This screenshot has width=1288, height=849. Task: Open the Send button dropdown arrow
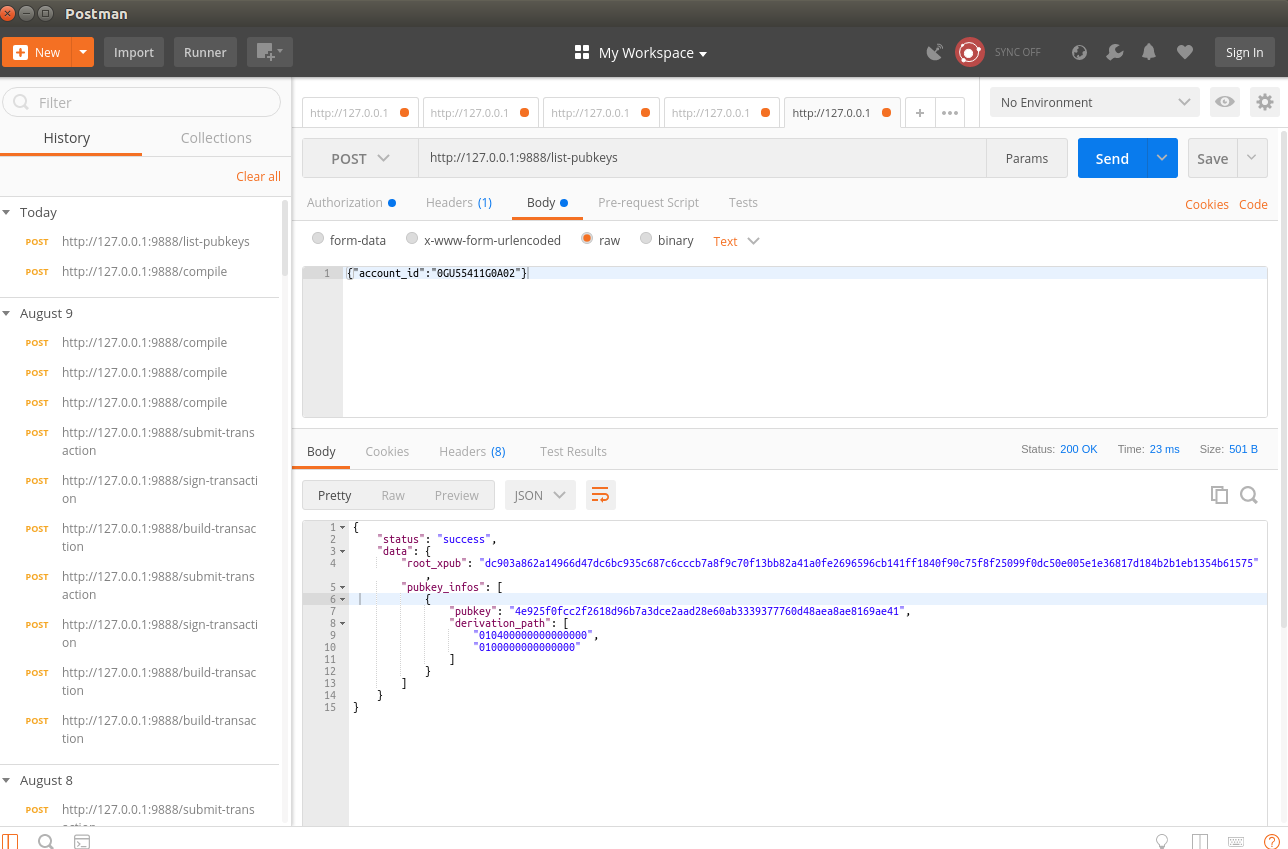(1162, 158)
